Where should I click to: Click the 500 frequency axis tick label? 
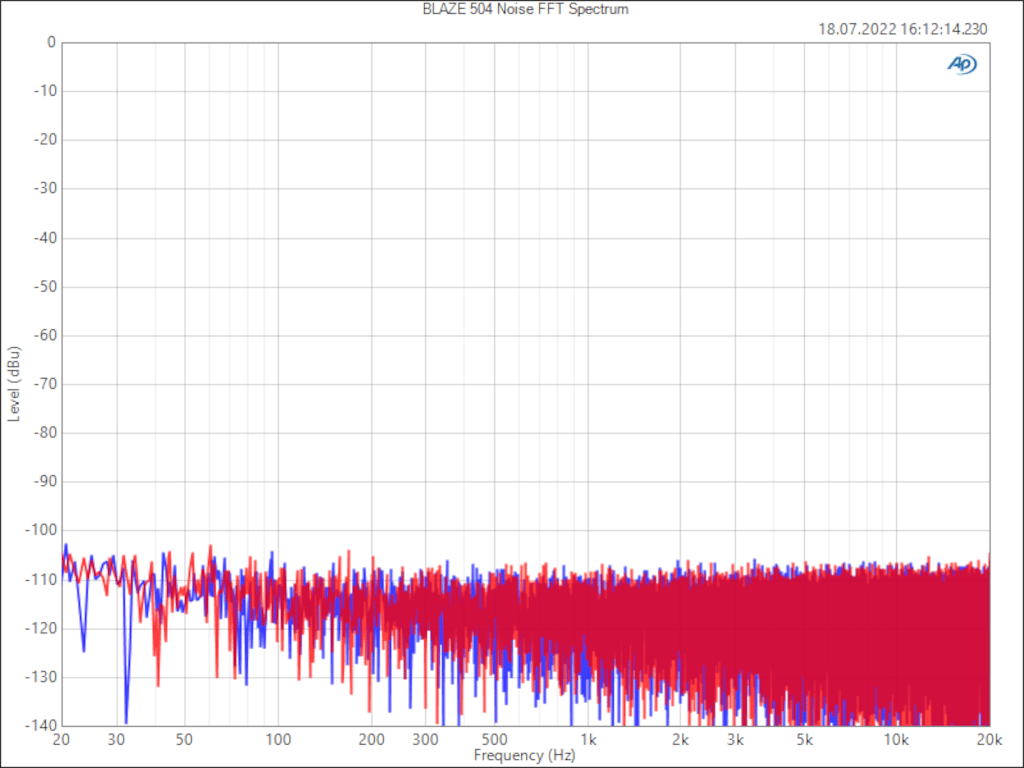(494, 740)
